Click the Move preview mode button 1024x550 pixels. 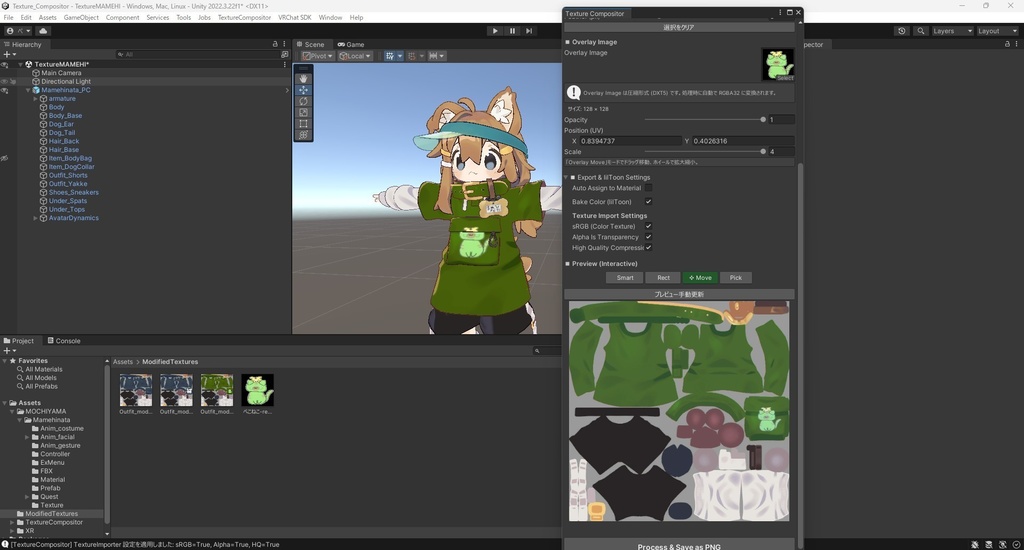[x=700, y=278]
